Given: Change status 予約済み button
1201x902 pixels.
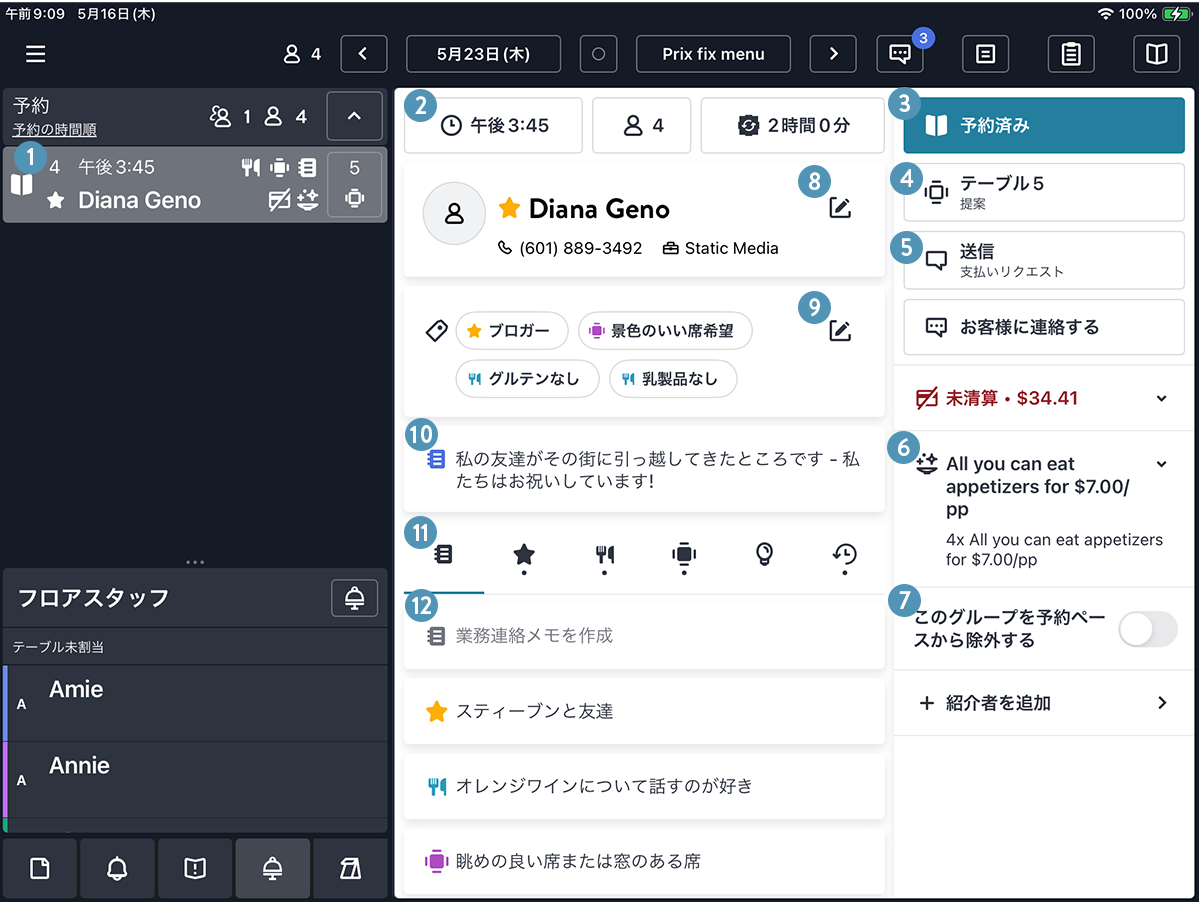Looking at the screenshot, I should (x=1044, y=126).
